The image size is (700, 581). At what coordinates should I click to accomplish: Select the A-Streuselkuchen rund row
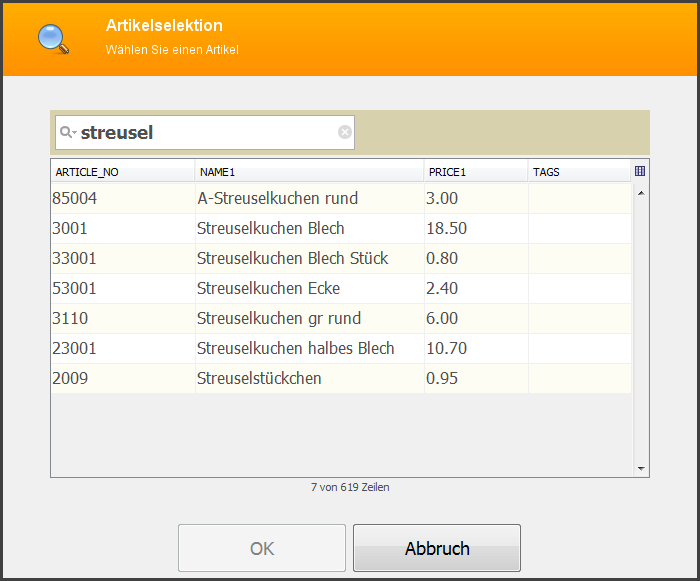(x=341, y=198)
